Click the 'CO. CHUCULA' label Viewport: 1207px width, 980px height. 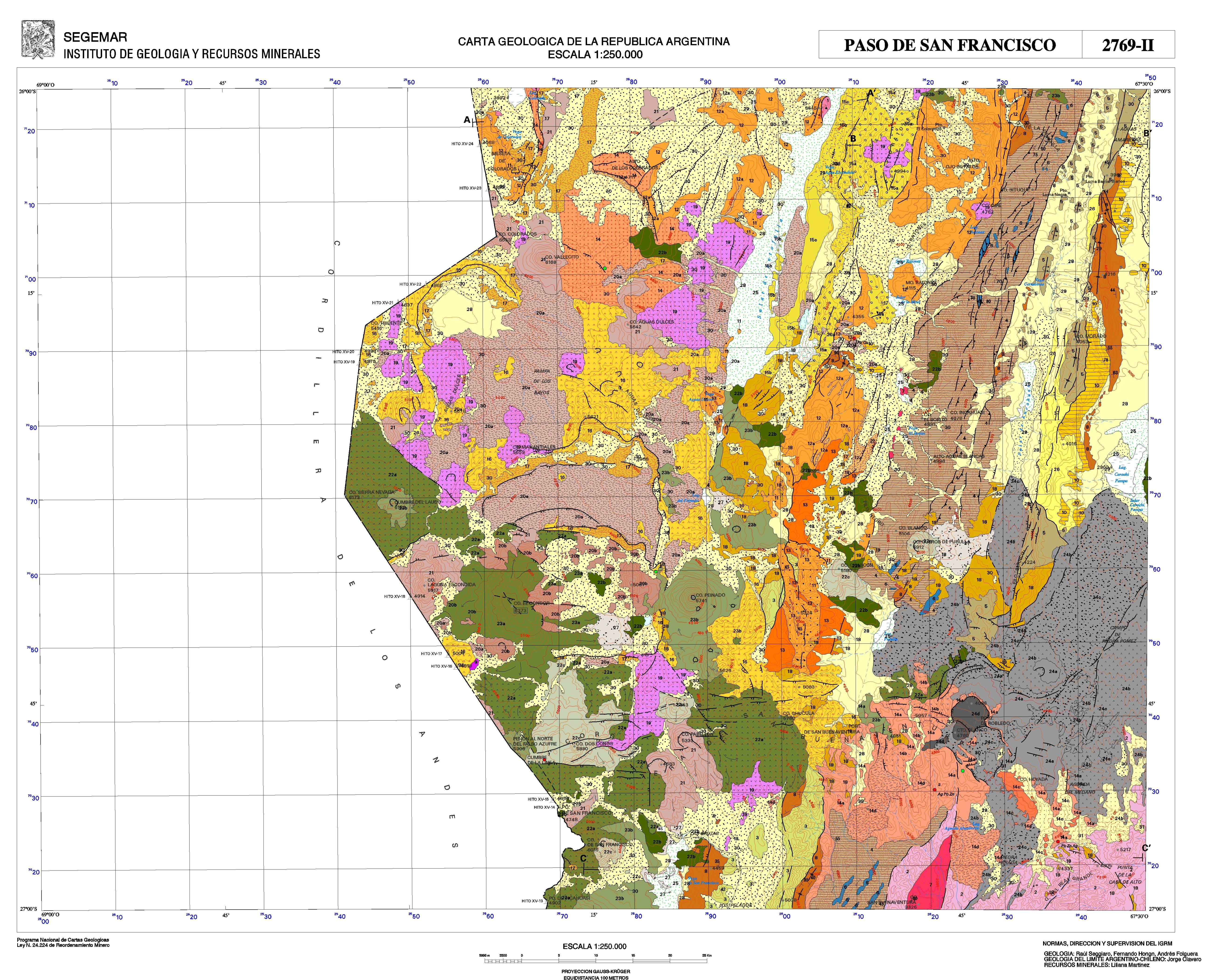click(798, 713)
